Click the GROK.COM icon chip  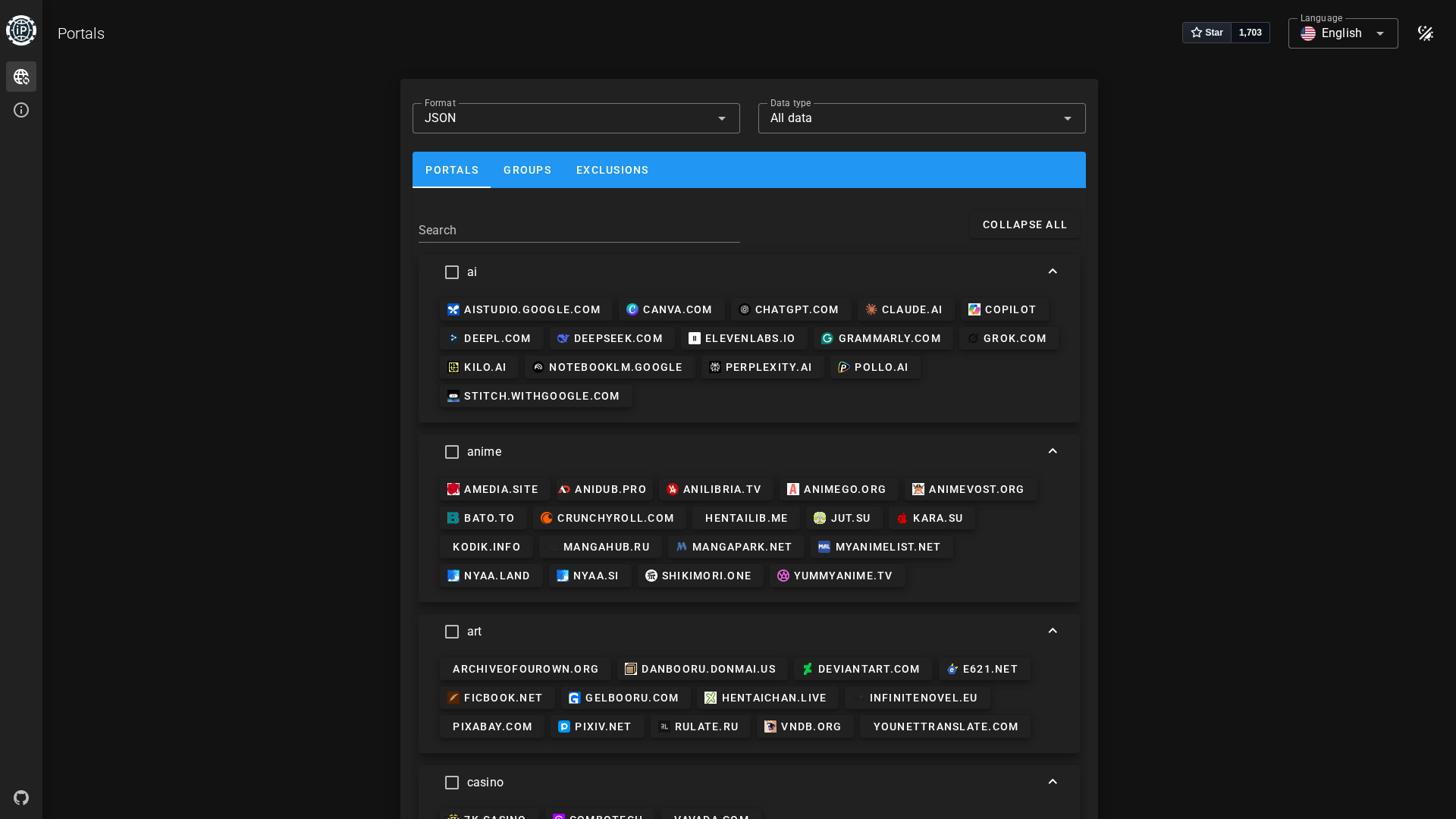coord(1009,338)
